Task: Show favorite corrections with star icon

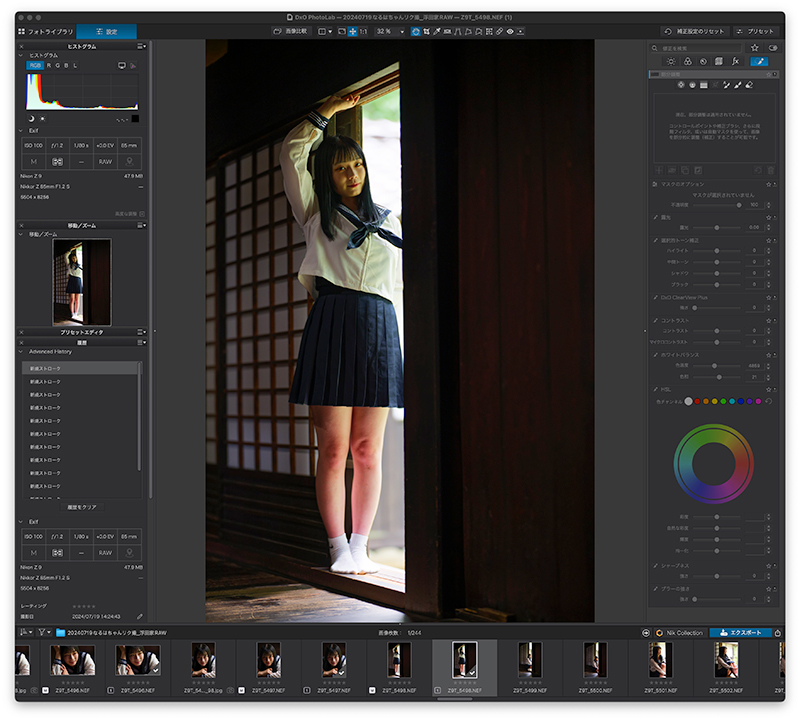Action: [755, 48]
